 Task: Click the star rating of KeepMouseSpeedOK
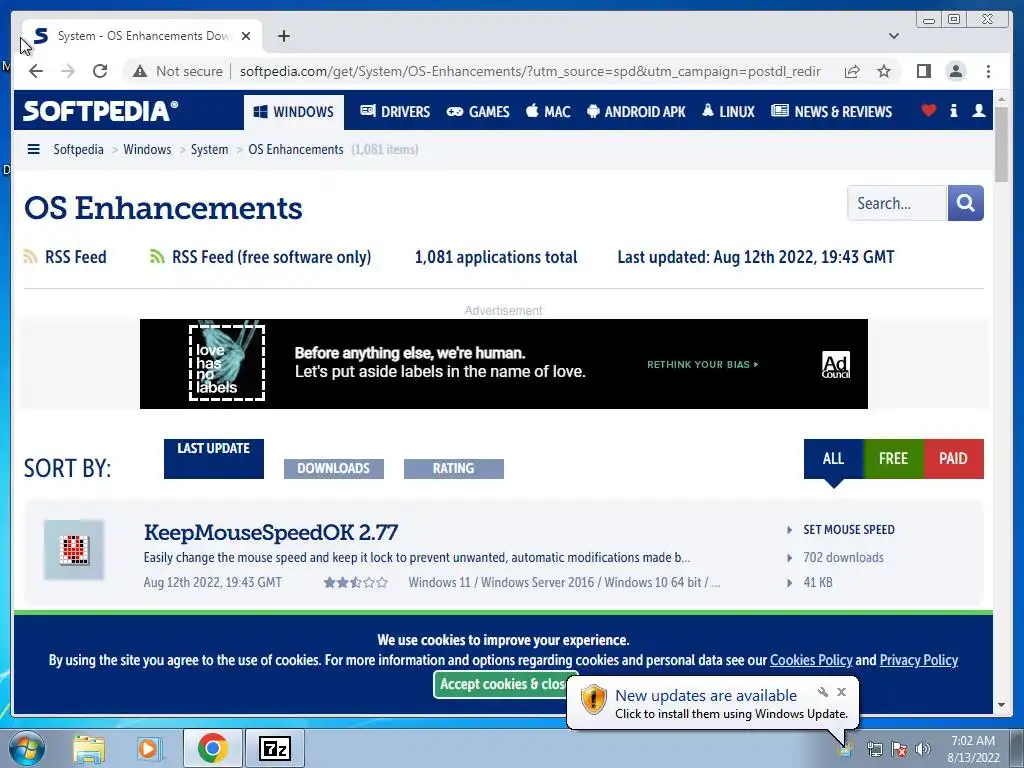click(355, 582)
